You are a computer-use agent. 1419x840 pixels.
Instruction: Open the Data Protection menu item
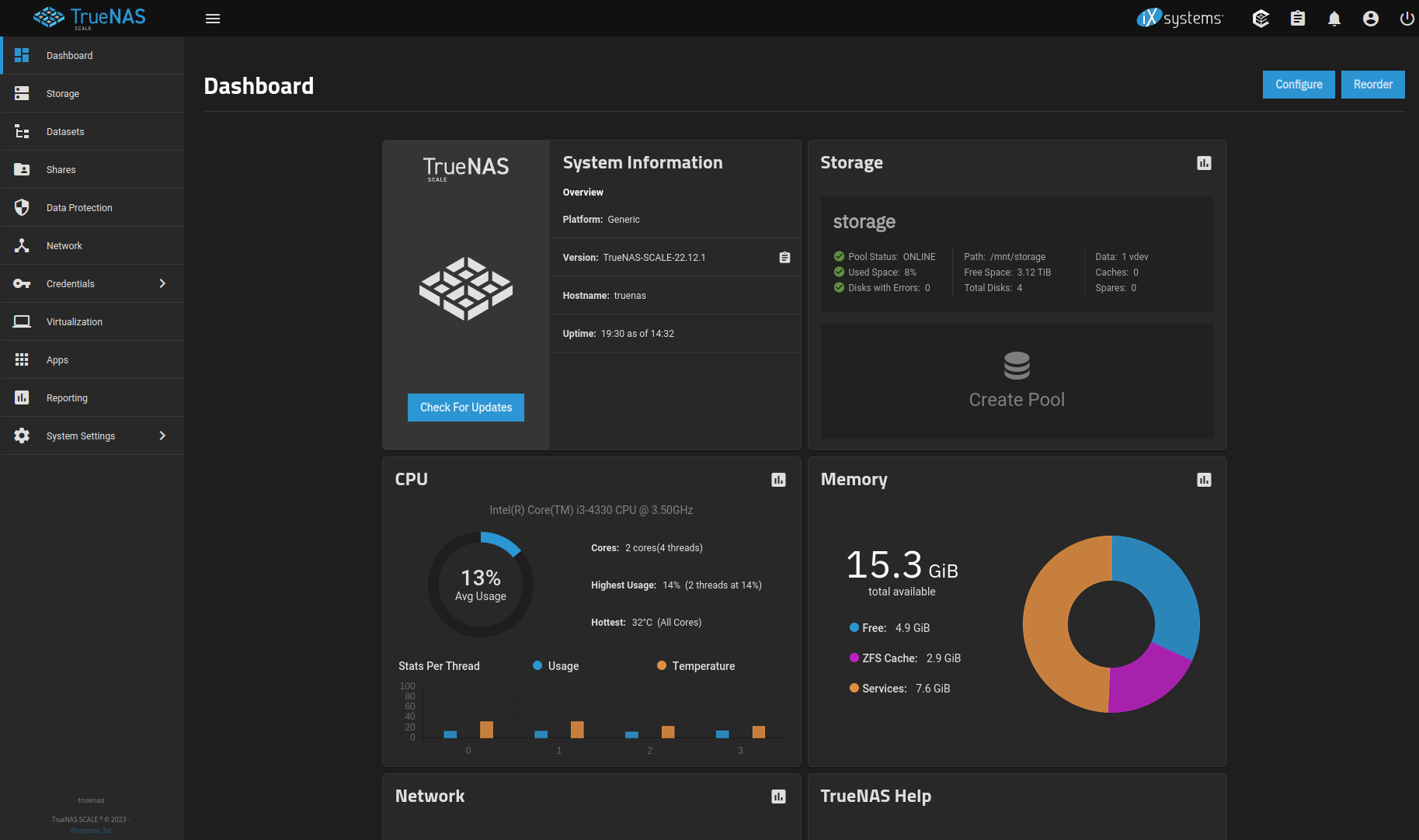(92, 207)
